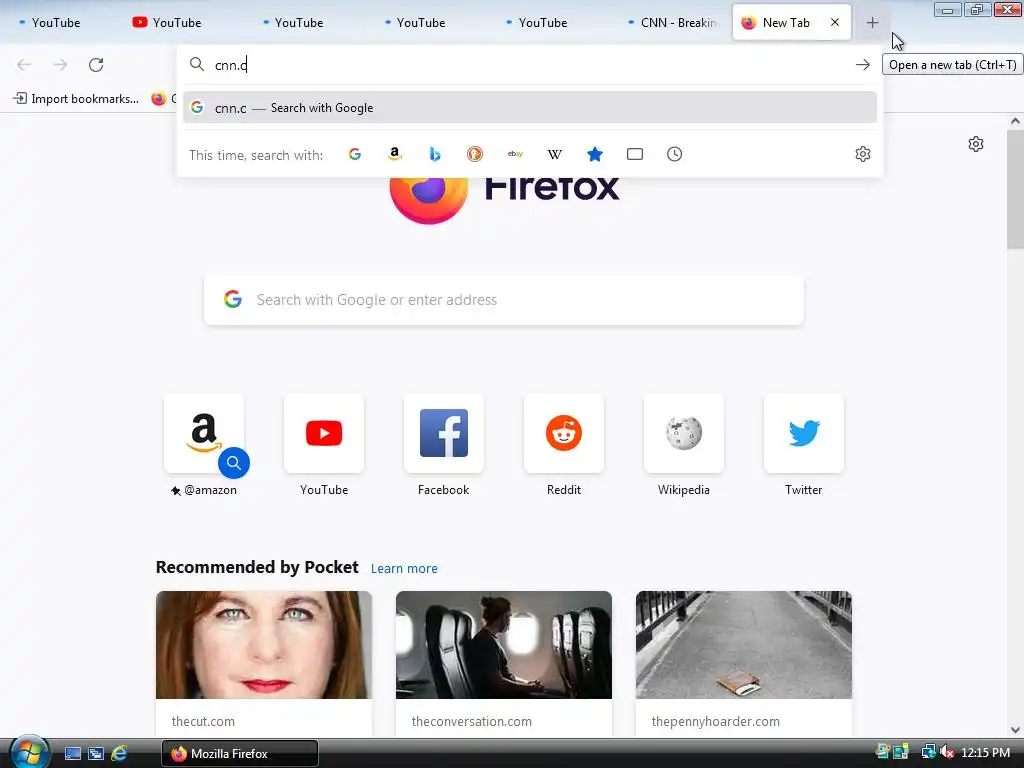
Task: Search this time with DuckDuckGo icon
Action: pyautogui.click(x=475, y=154)
